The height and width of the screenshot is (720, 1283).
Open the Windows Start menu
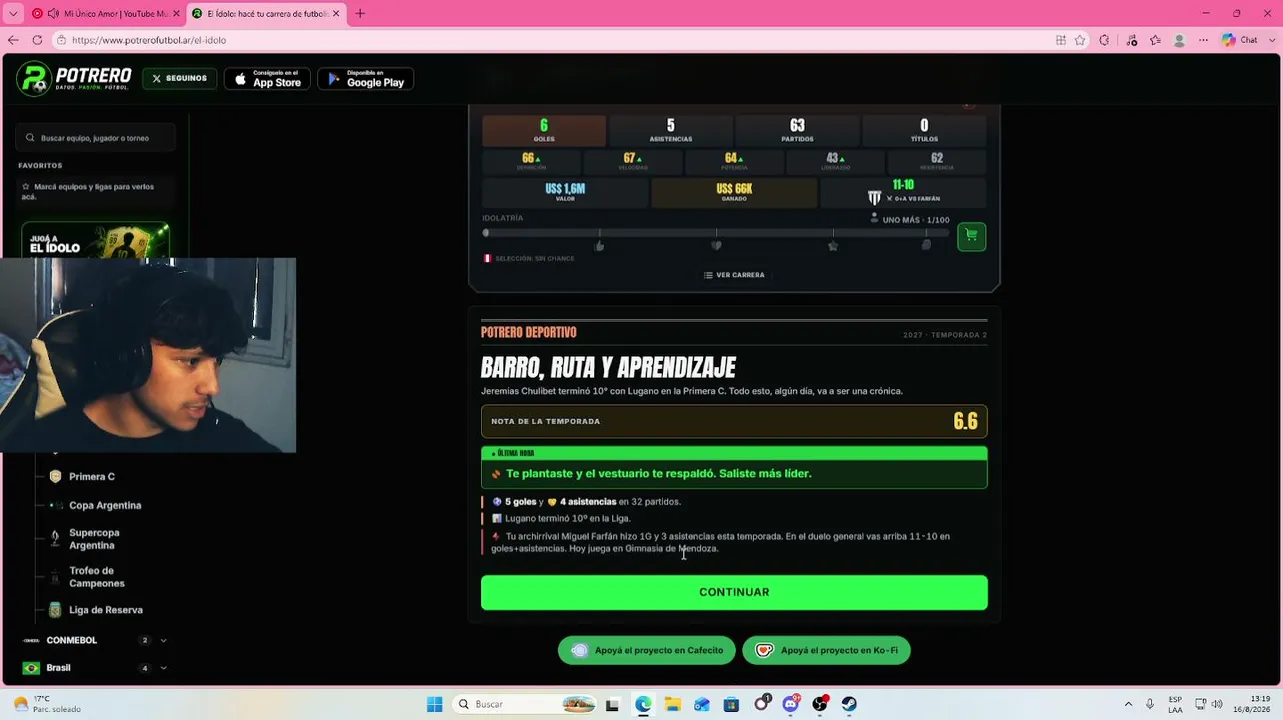coord(434,704)
